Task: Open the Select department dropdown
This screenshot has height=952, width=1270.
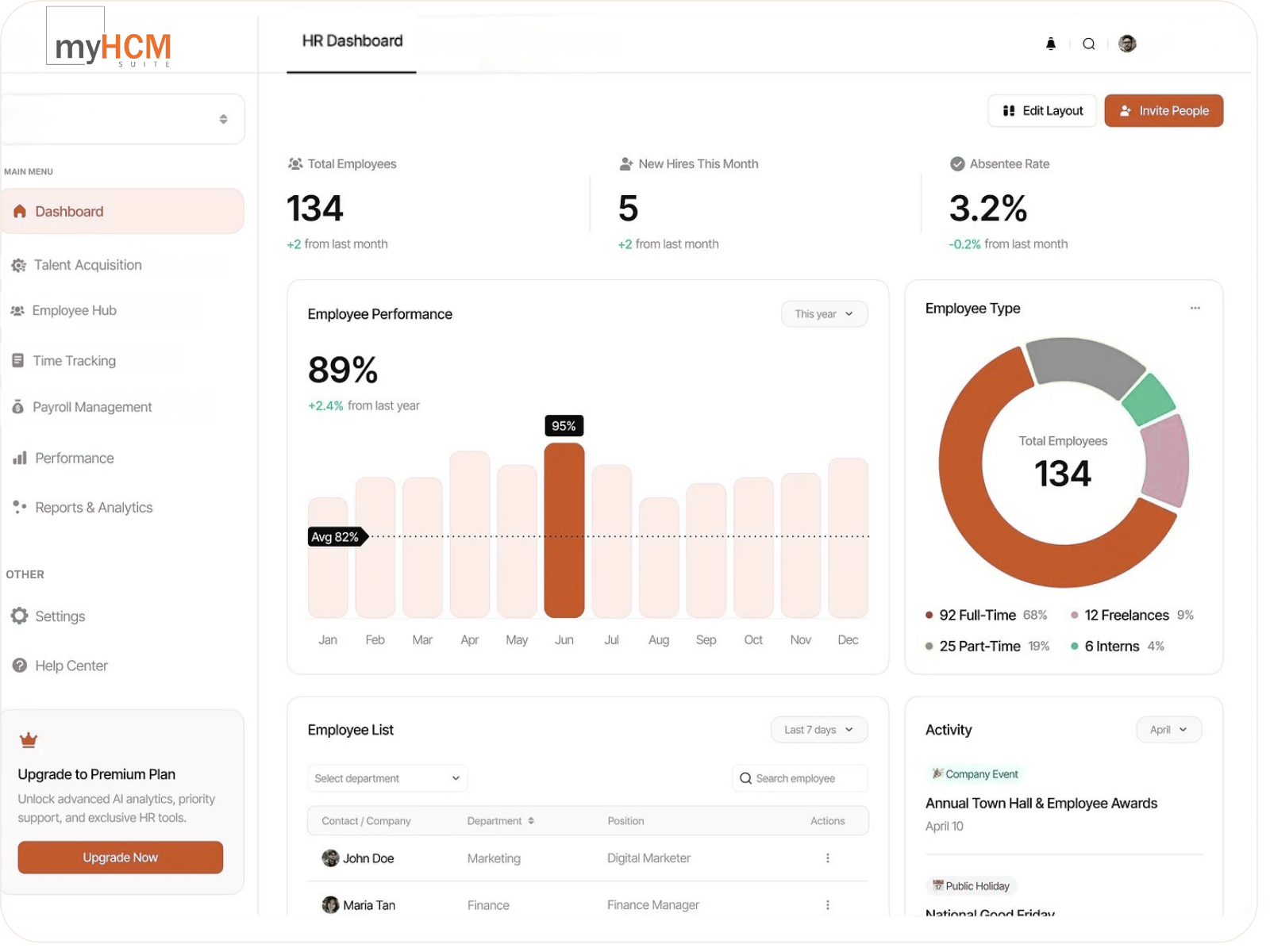Action: point(387,778)
